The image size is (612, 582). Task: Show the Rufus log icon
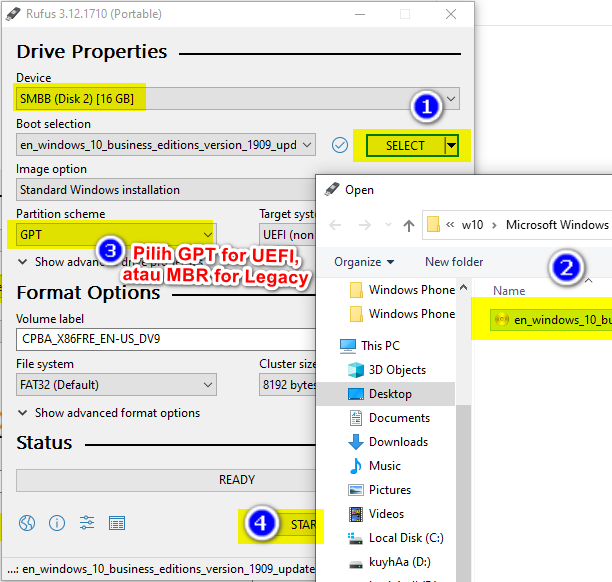(117, 523)
